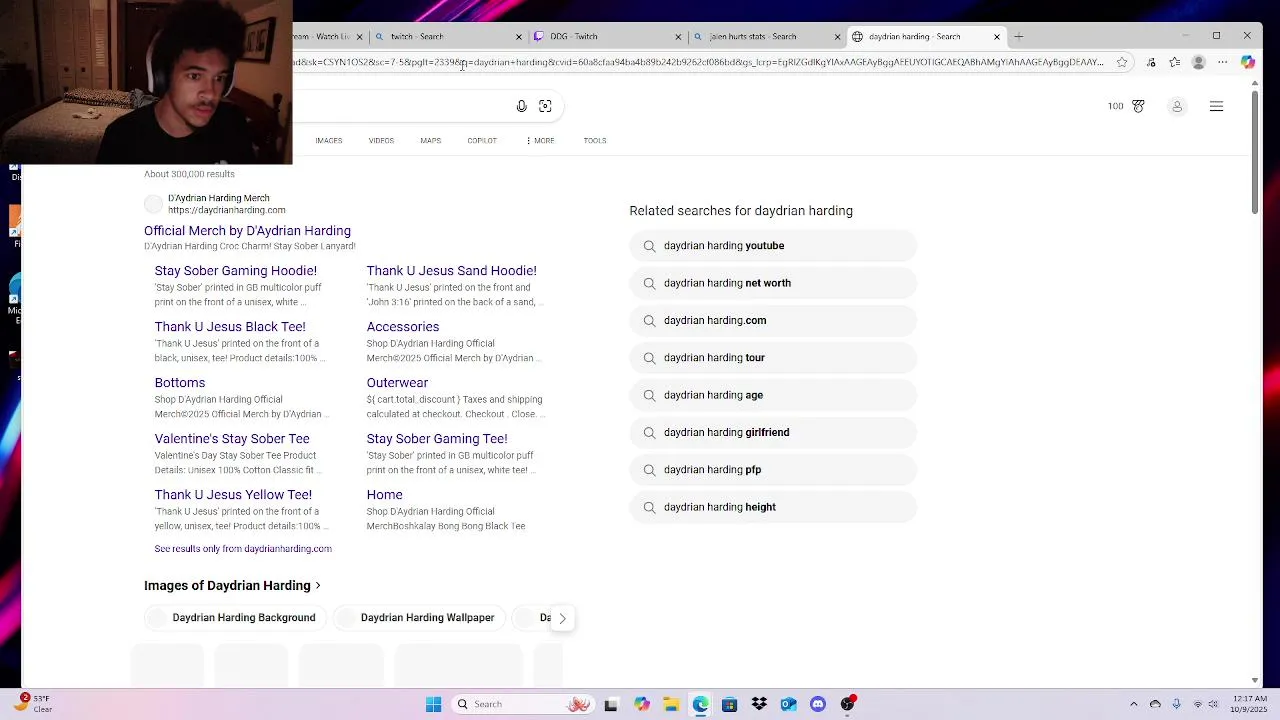Search related daydrian harding girlfriend
This screenshot has height=720, width=1280.
(x=773, y=433)
